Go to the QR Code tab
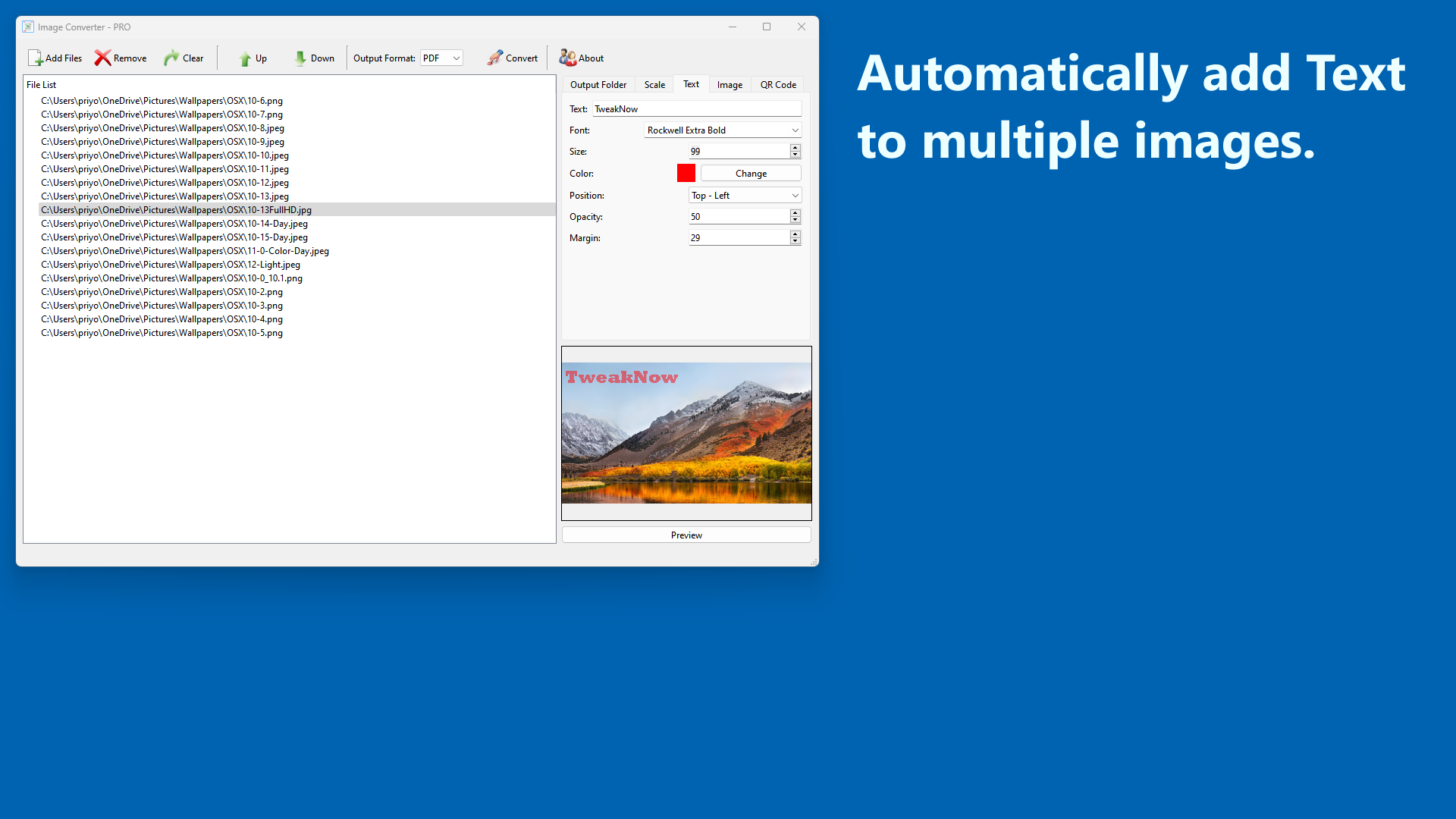 (778, 85)
